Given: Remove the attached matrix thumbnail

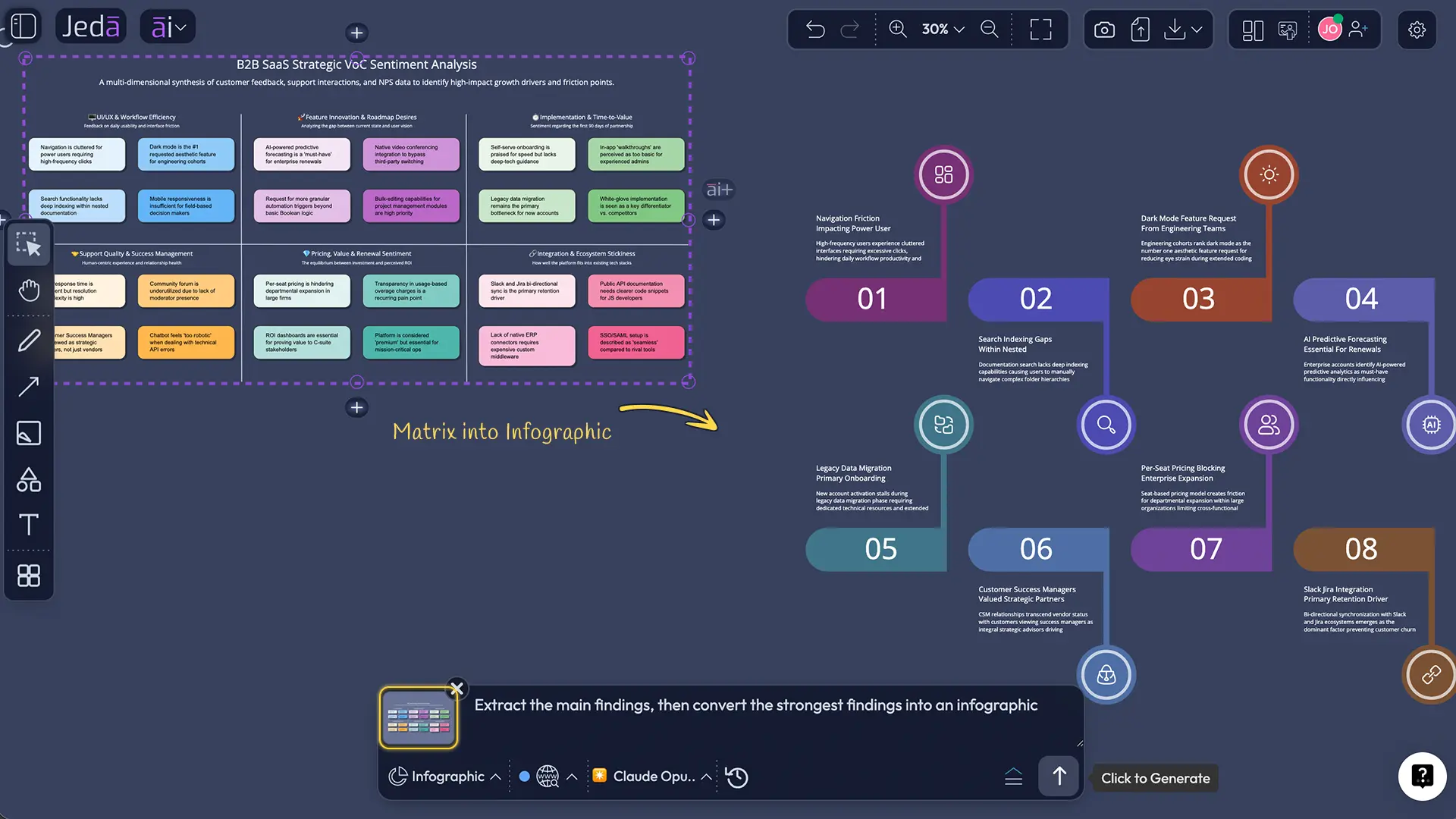Looking at the screenshot, I should pyautogui.click(x=457, y=689).
